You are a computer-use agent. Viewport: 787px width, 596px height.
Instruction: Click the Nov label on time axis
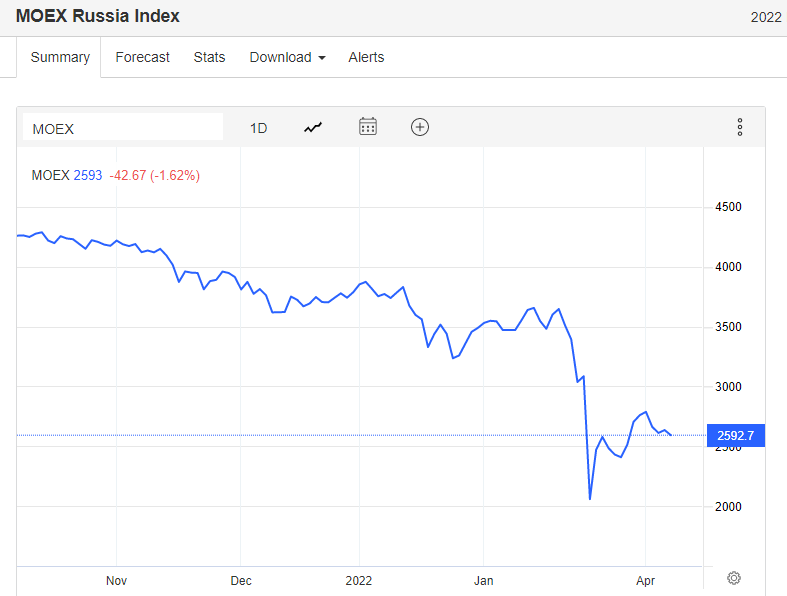pyautogui.click(x=116, y=580)
